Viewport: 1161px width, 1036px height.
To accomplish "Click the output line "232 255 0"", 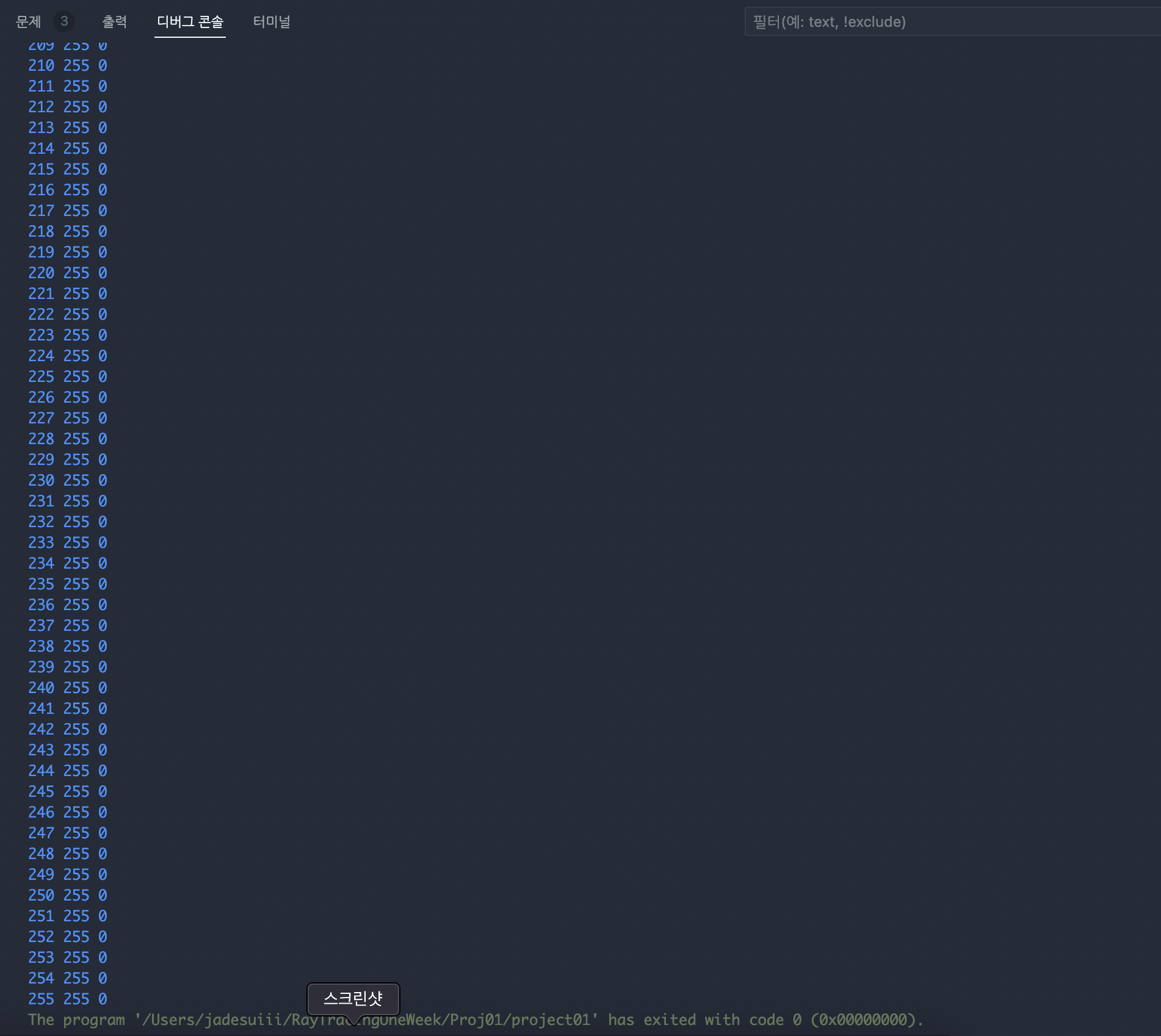I will [68, 522].
